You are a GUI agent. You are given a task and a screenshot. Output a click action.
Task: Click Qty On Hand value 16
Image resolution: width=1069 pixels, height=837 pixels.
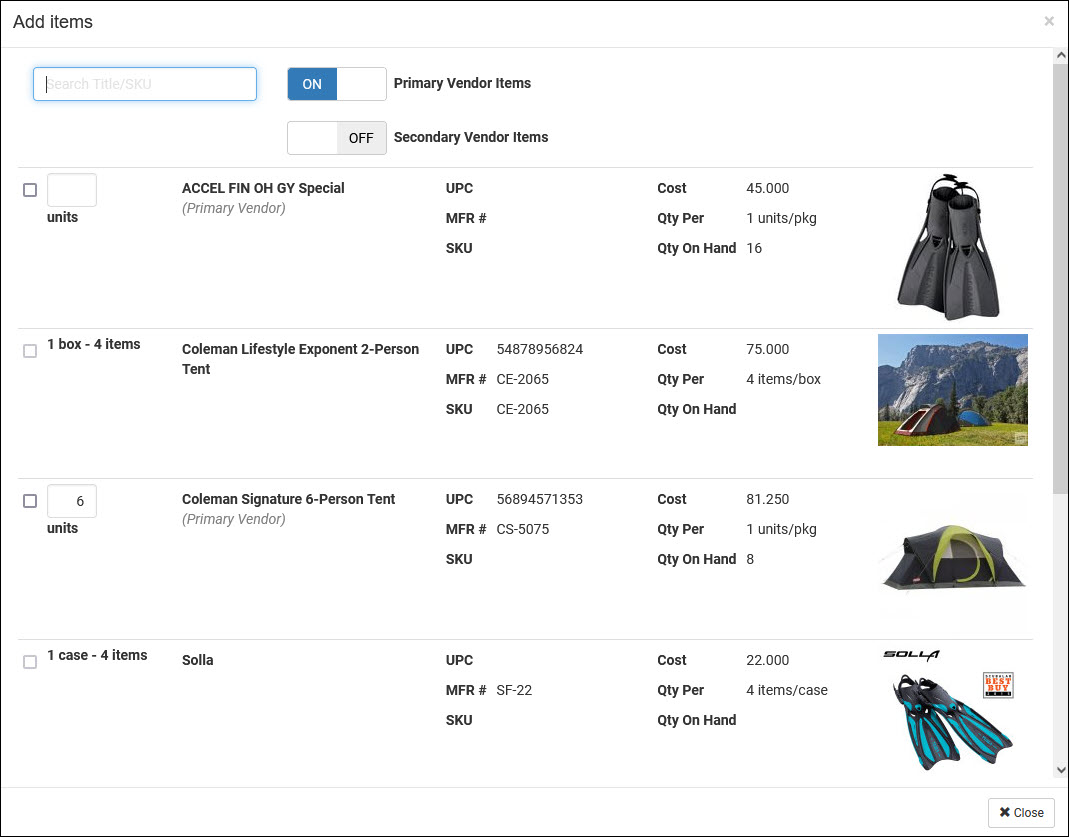[754, 248]
